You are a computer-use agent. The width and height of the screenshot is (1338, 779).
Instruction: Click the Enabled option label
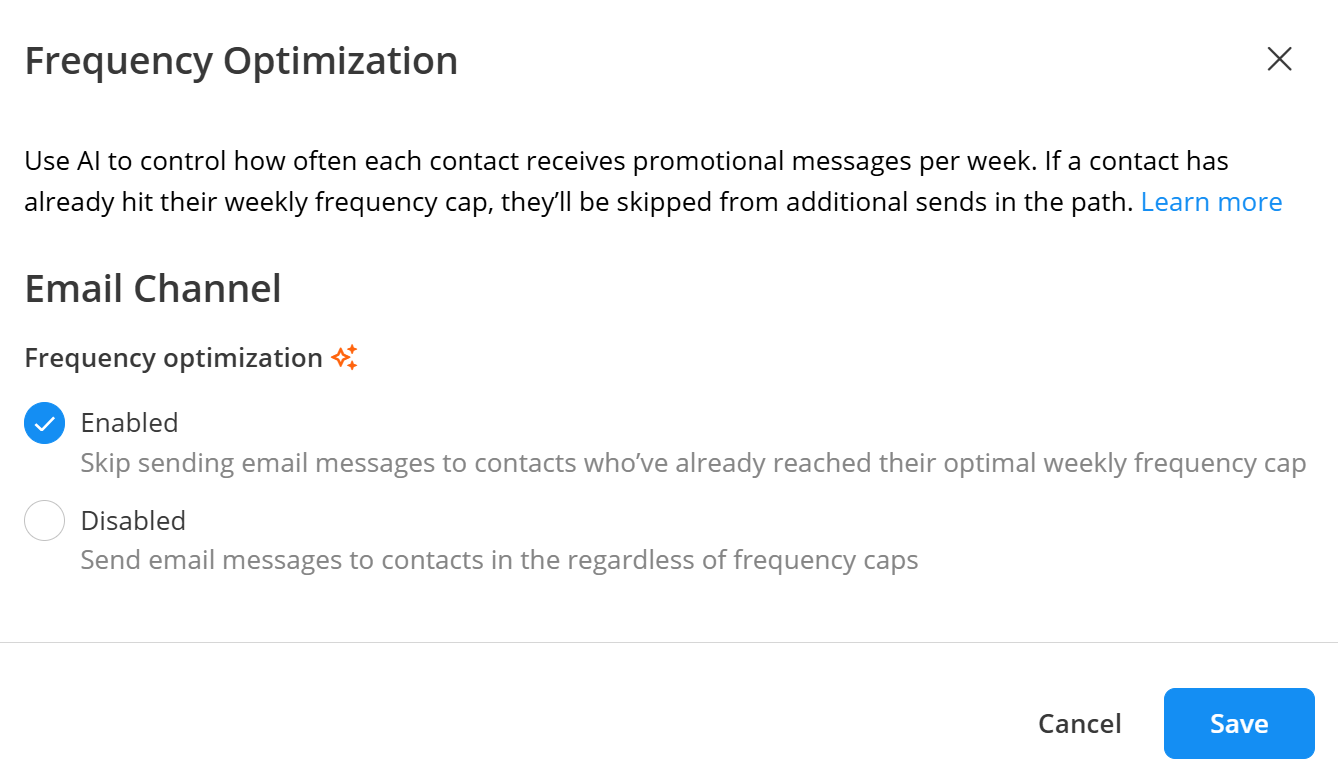[130, 423]
